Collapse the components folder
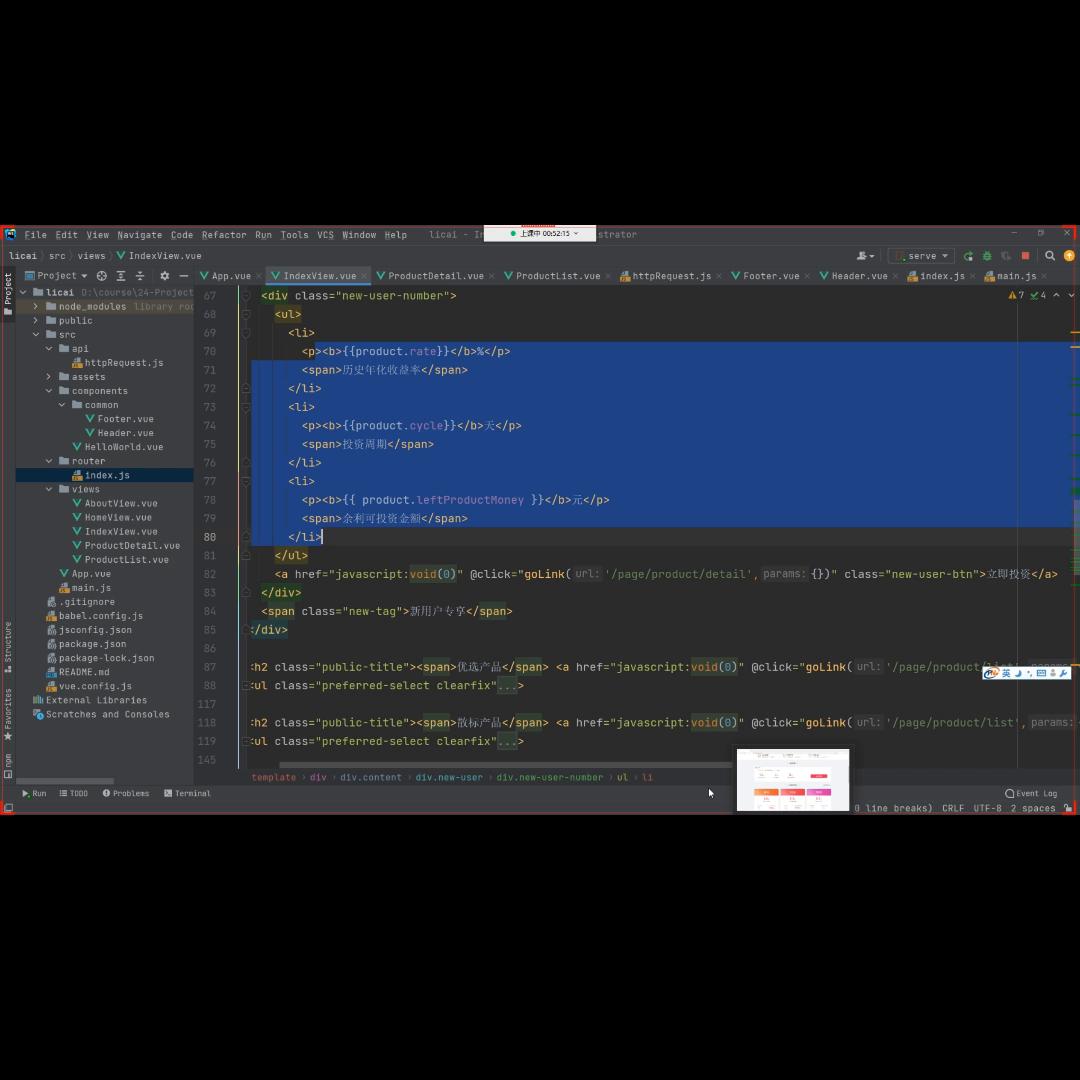Image resolution: width=1080 pixels, height=1080 pixels. coord(49,391)
